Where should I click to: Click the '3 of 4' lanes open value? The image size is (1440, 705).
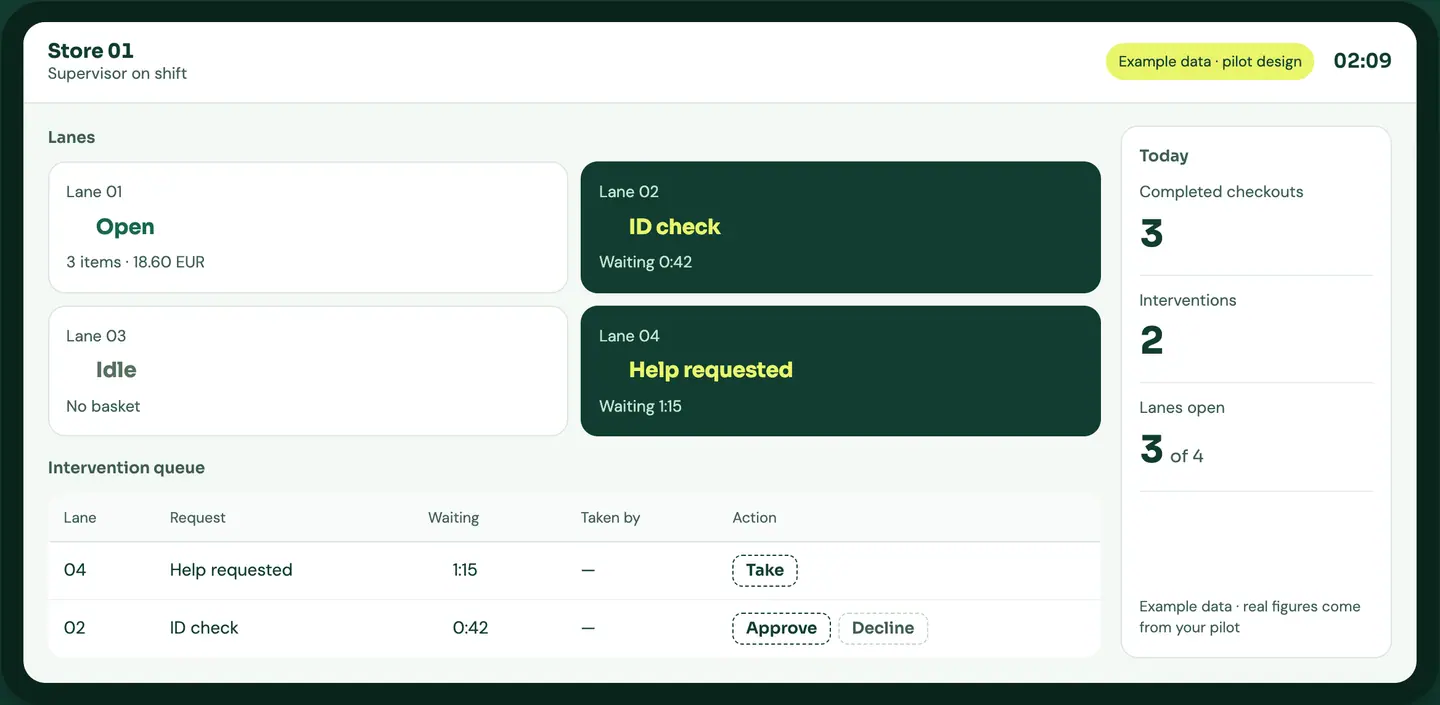click(x=1172, y=450)
